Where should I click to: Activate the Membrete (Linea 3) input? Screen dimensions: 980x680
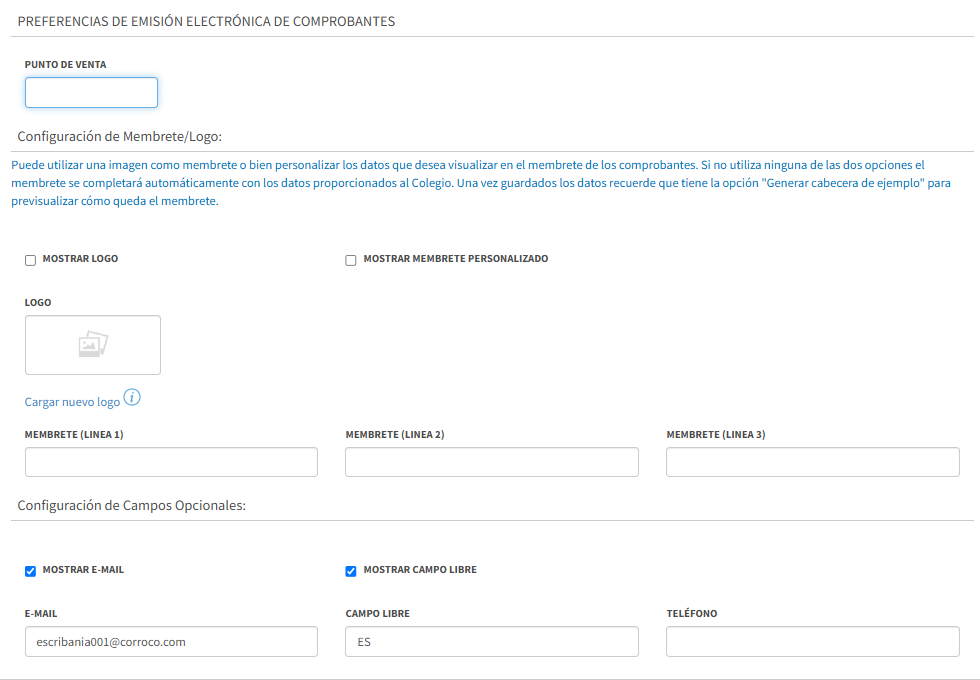click(812, 462)
